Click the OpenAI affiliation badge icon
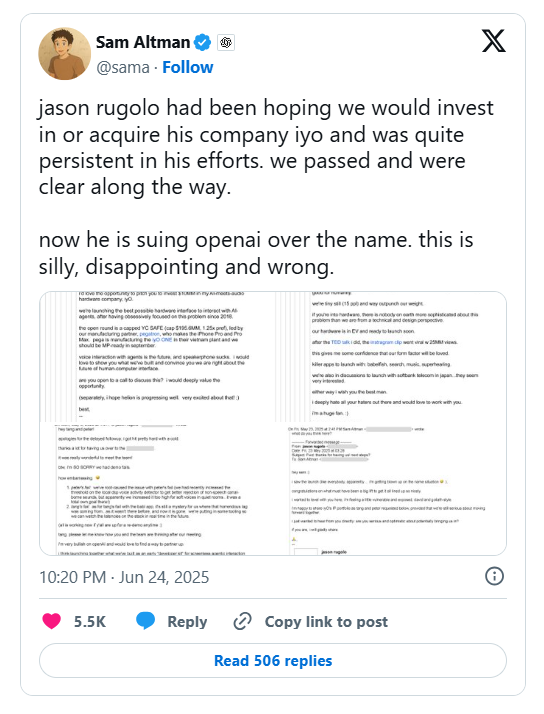This screenshot has width=544, height=714. 226,43
